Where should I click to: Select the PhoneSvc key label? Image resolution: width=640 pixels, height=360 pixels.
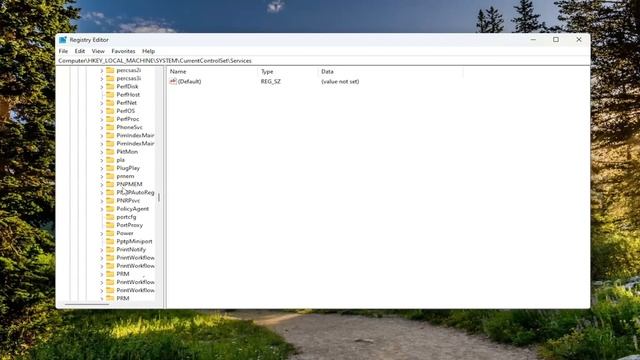pyautogui.click(x=129, y=127)
